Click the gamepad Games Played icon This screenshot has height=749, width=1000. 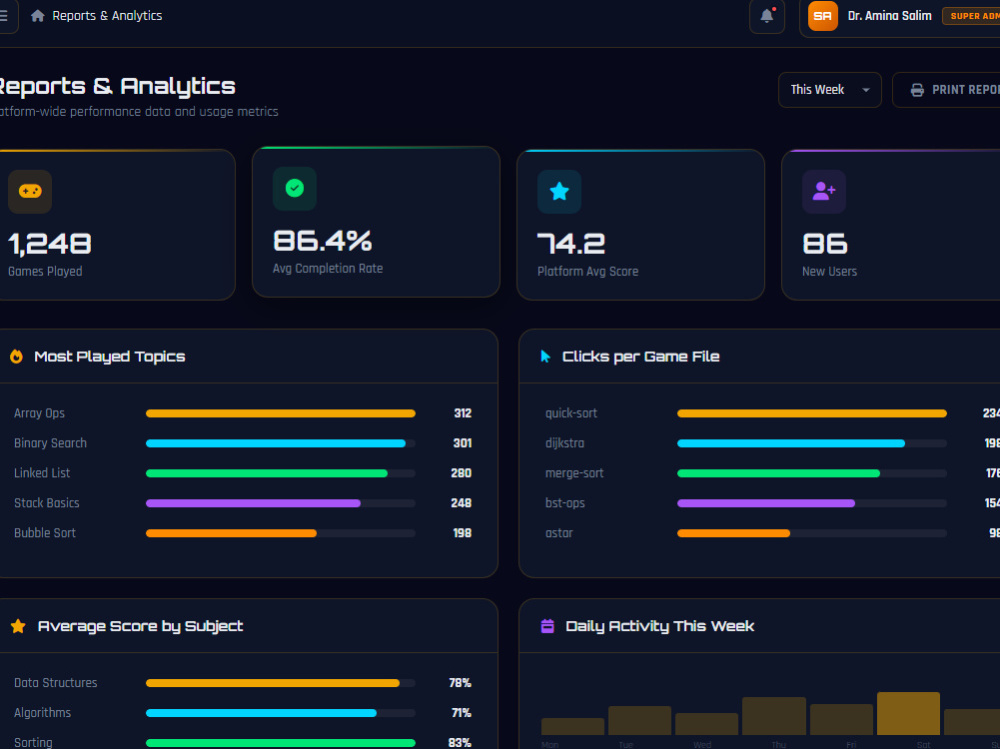(30, 191)
